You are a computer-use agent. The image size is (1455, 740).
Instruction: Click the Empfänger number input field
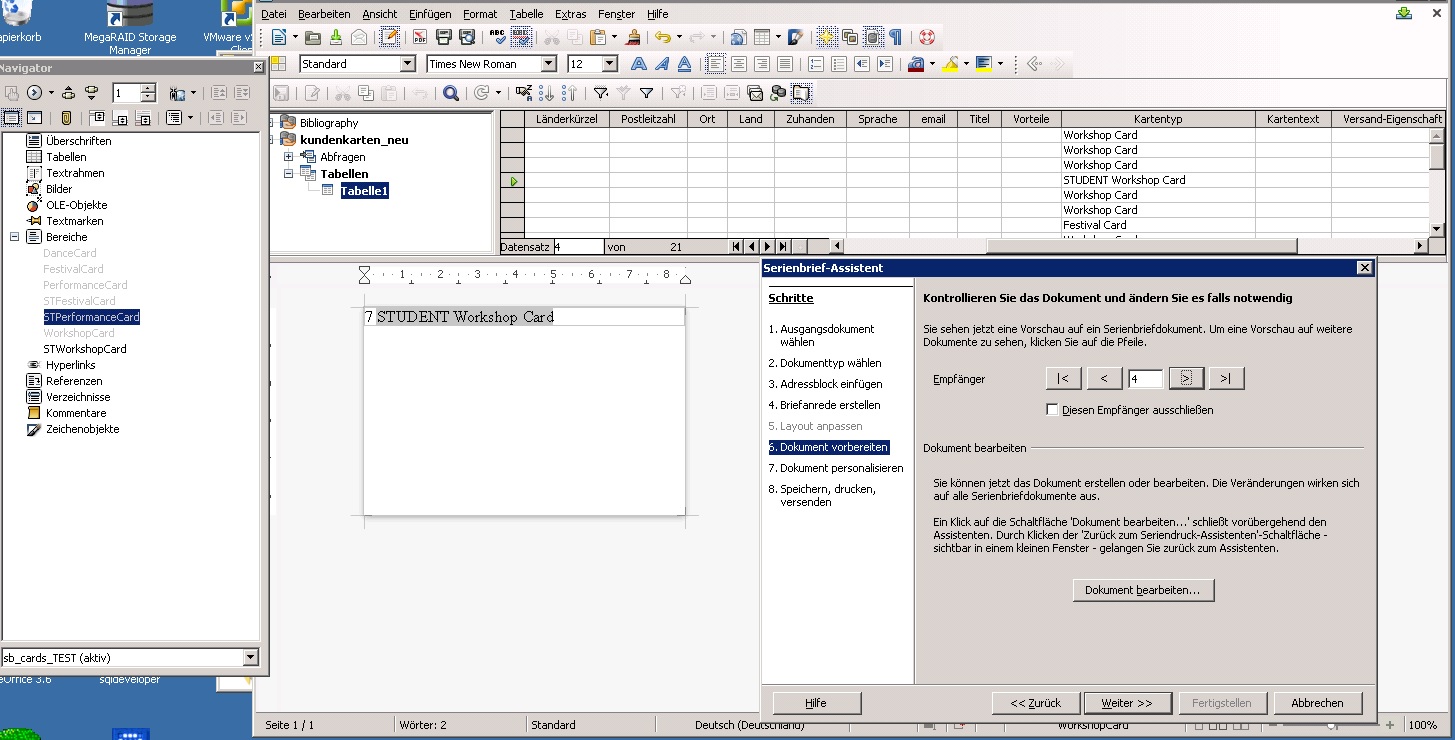1145,379
